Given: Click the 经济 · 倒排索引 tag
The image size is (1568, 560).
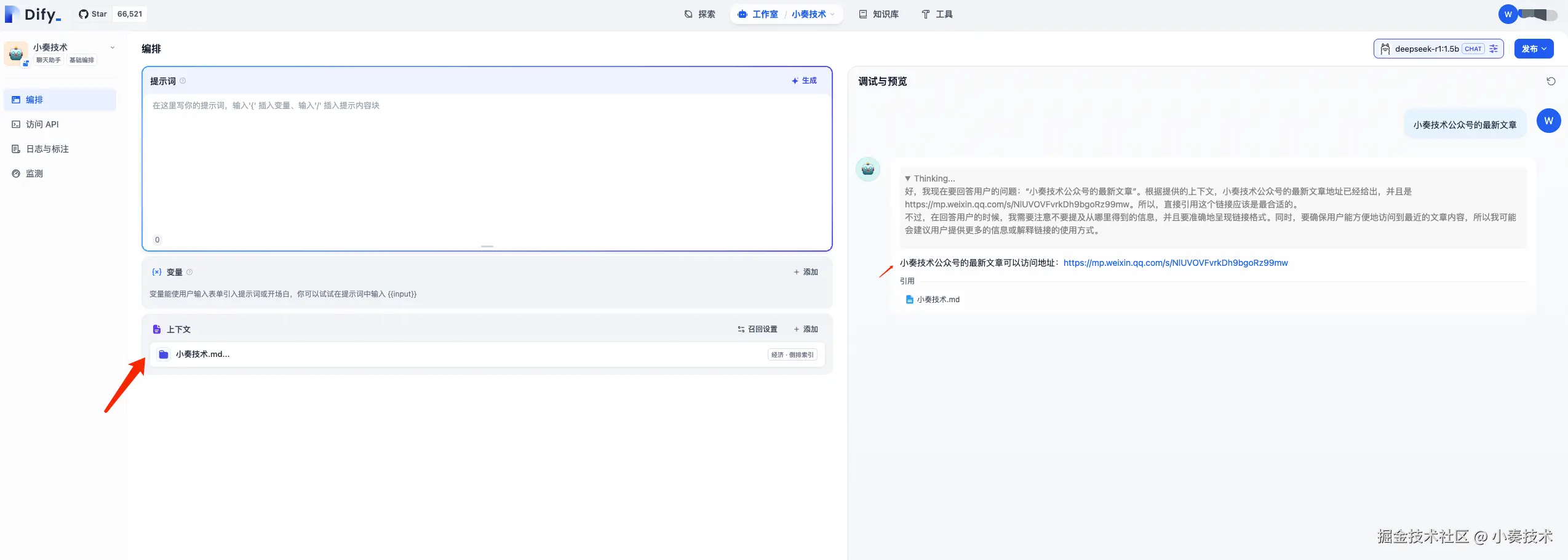Looking at the screenshot, I should (x=792, y=354).
